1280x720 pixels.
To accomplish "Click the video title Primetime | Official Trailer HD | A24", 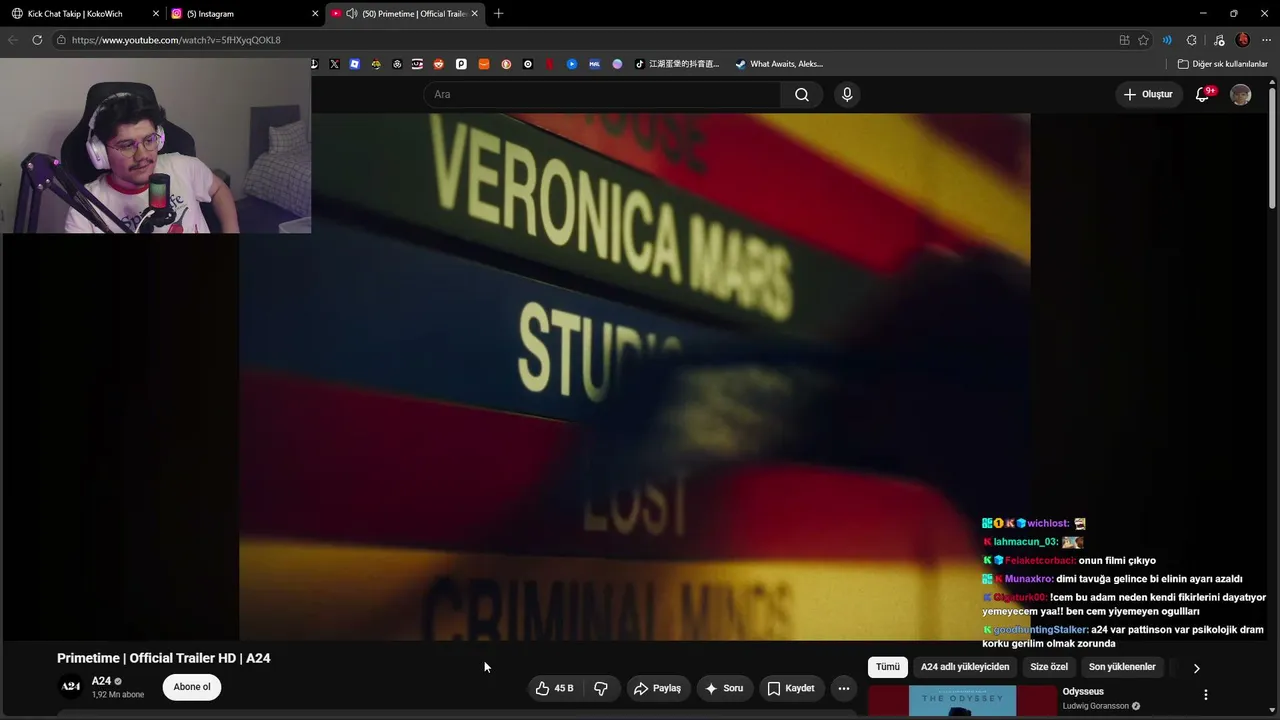I will 164,658.
